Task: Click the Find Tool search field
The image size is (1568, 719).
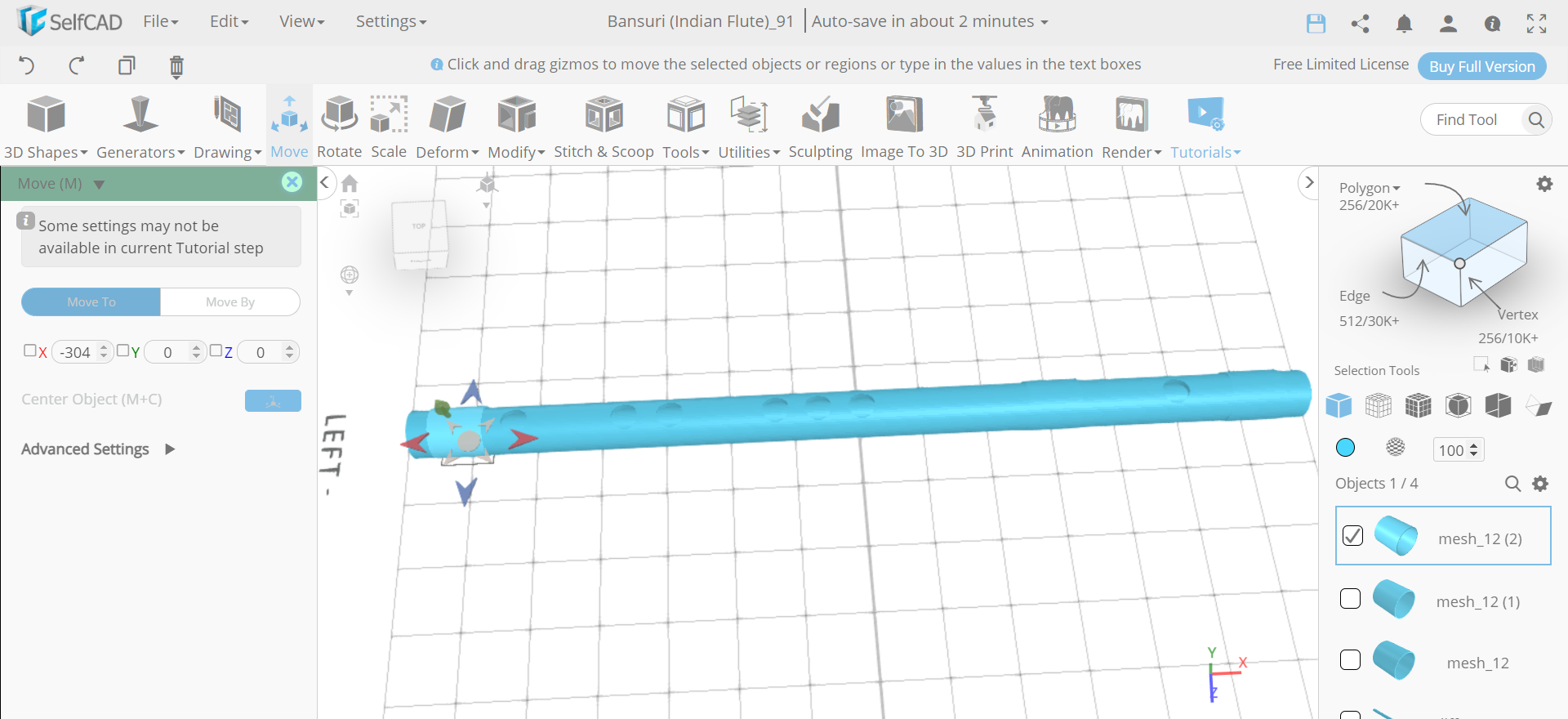Action: tap(1486, 119)
